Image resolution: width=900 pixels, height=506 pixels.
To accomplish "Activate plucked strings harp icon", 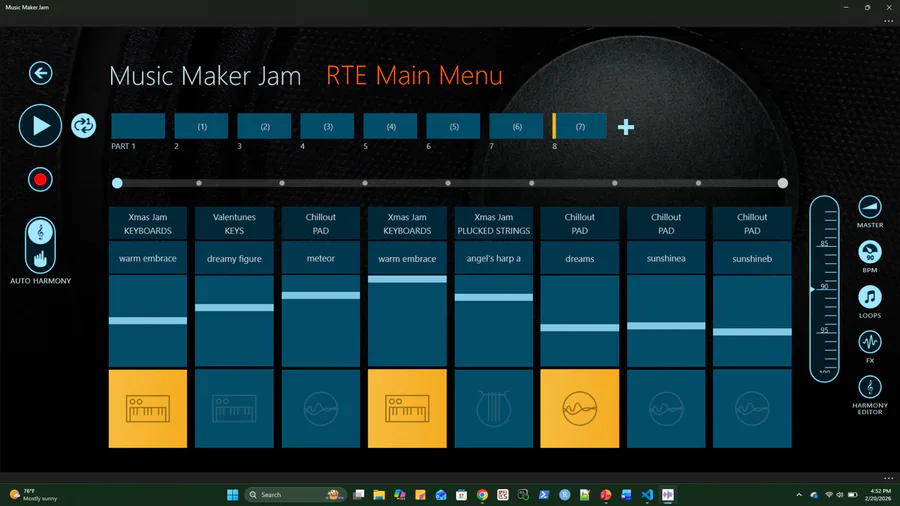I will [494, 408].
